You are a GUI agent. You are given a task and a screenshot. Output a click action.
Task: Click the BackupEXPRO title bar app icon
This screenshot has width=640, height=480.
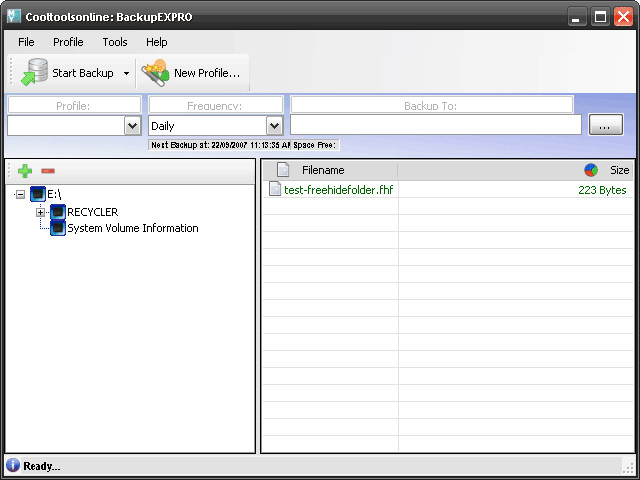(x=14, y=16)
